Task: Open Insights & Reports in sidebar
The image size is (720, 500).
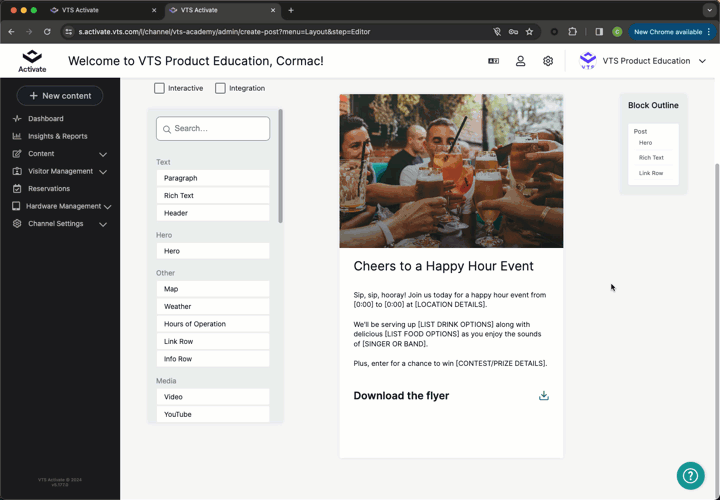Action: (57, 136)
